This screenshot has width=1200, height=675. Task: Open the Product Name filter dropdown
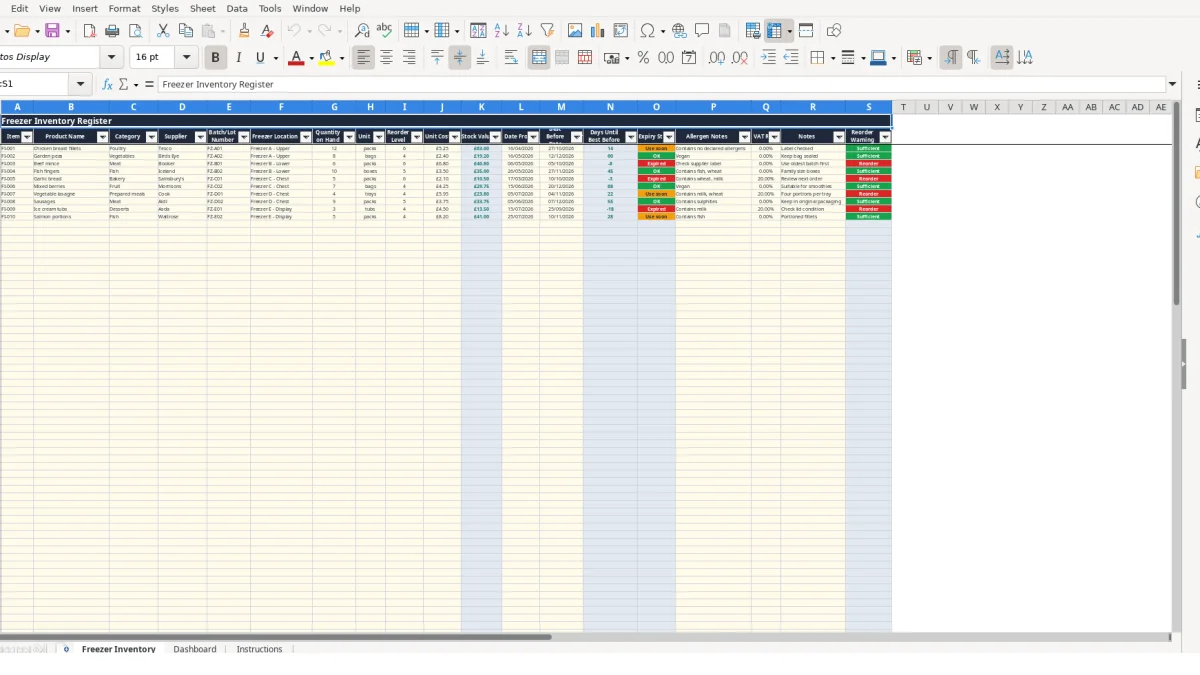pyautogui.click(x=102, y=137)
